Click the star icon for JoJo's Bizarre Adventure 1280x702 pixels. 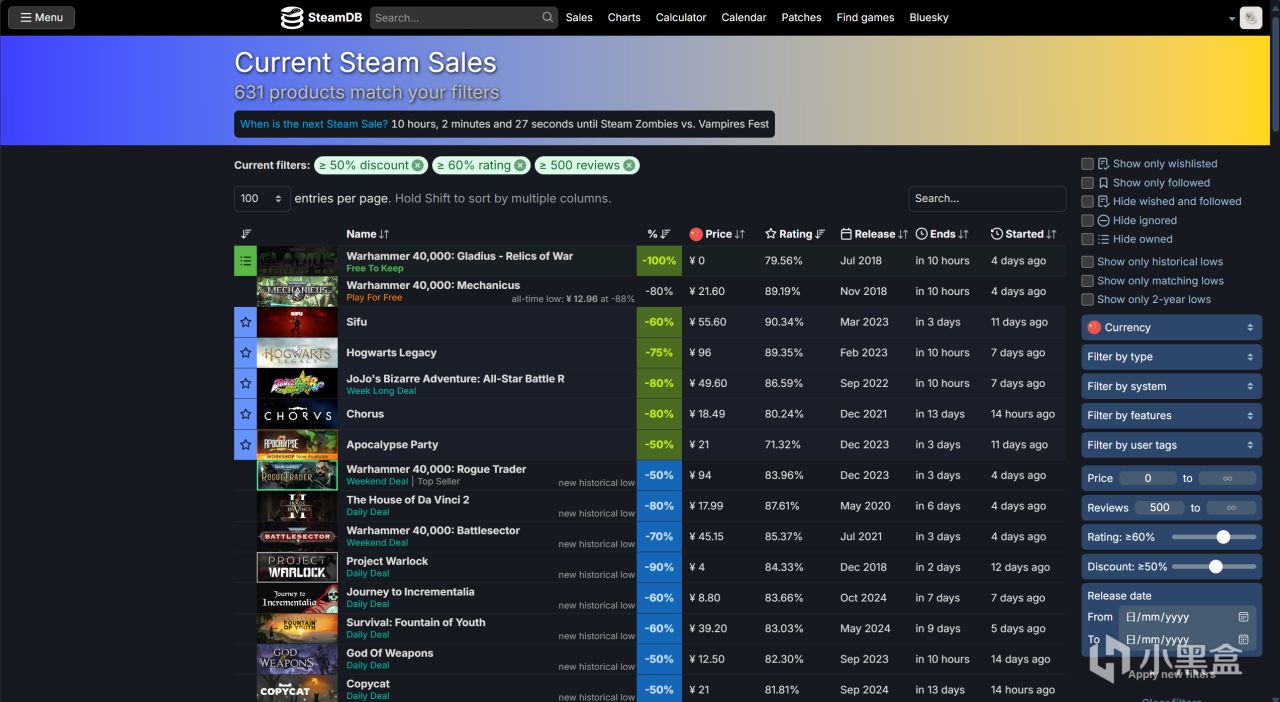tap(245, 384)
